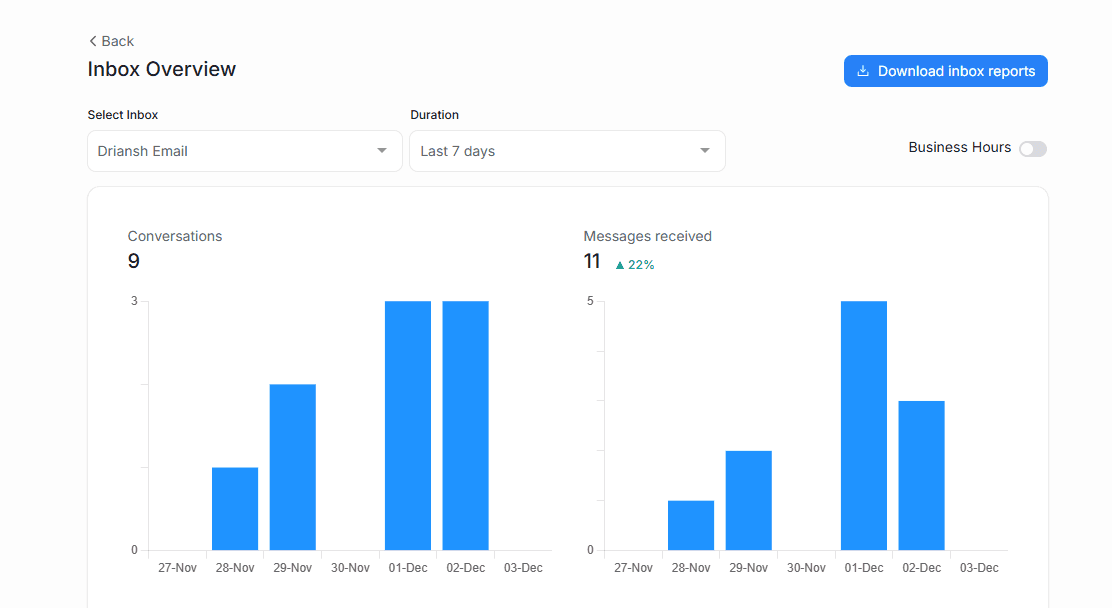Screen dimensions: 1112x608
Task: Click the 03-Dec axis label in Messages received chart
Action: [x=978, y=567]
